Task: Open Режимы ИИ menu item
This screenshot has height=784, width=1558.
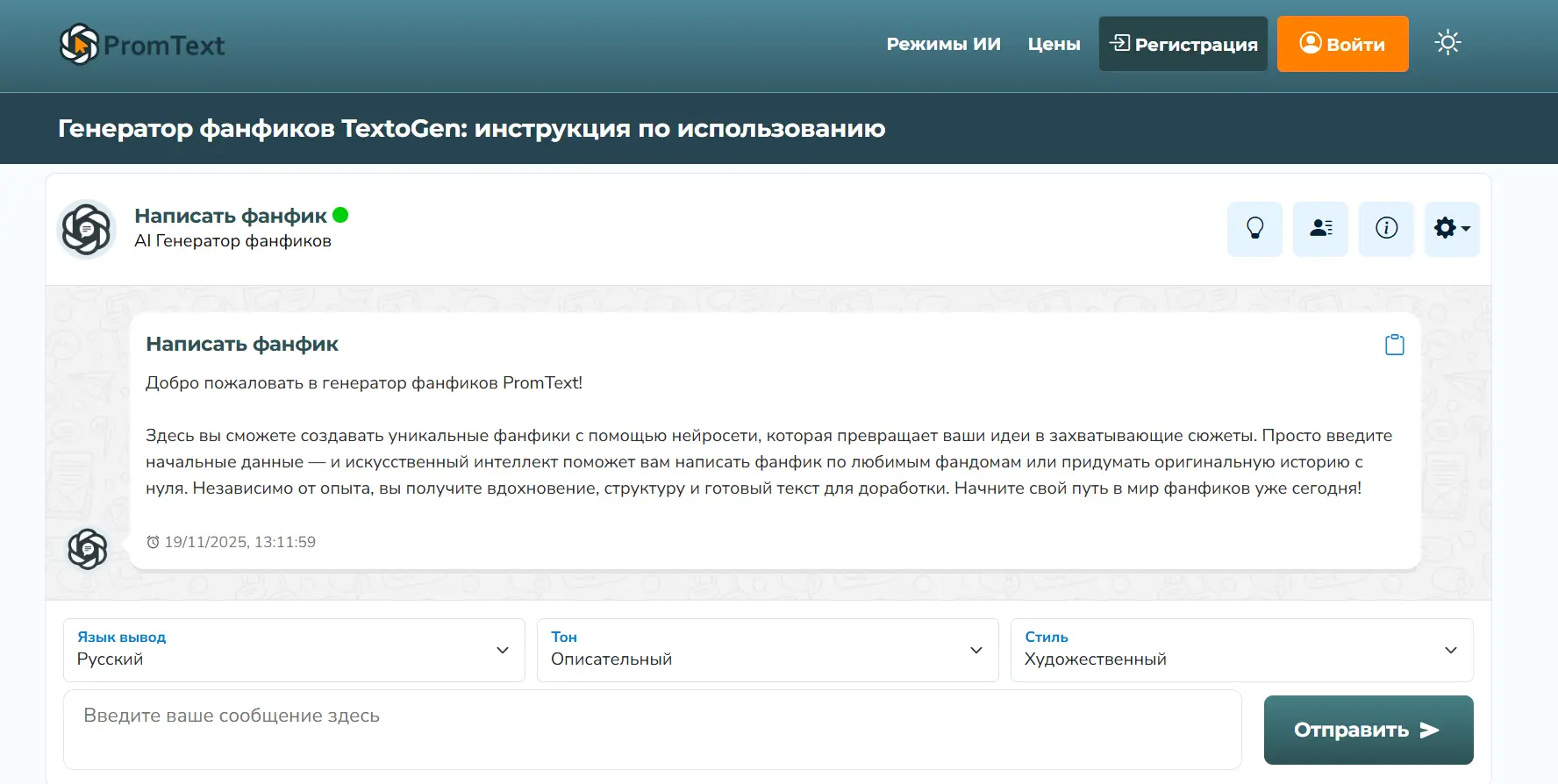Action: (943, 44)
